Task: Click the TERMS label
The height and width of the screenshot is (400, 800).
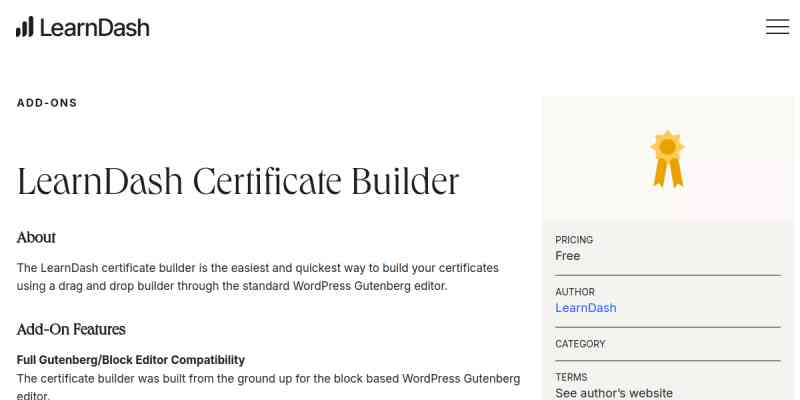Action: pos(571,377)
